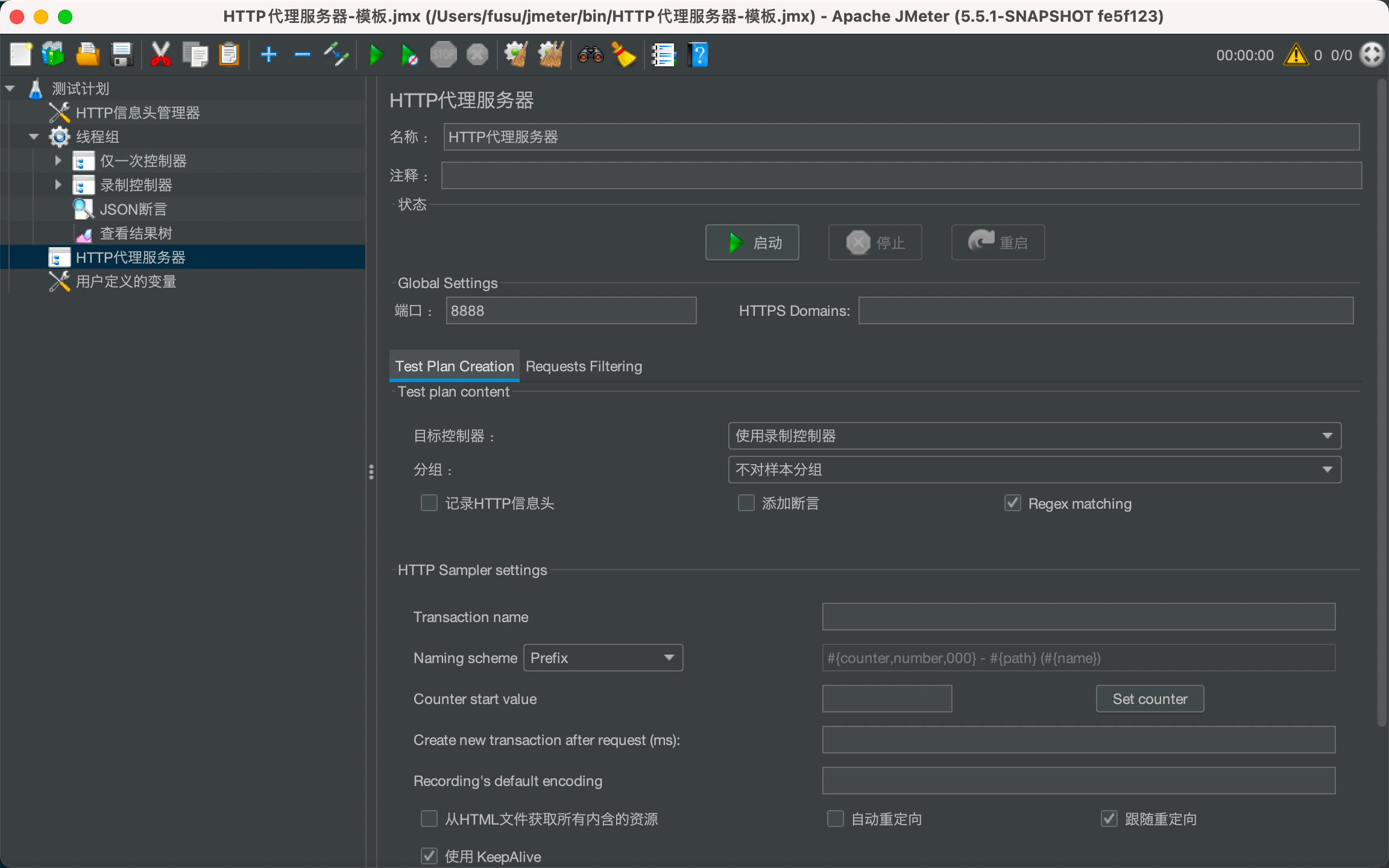Toggle the 自动重定向 checkbox

point(836,819)
